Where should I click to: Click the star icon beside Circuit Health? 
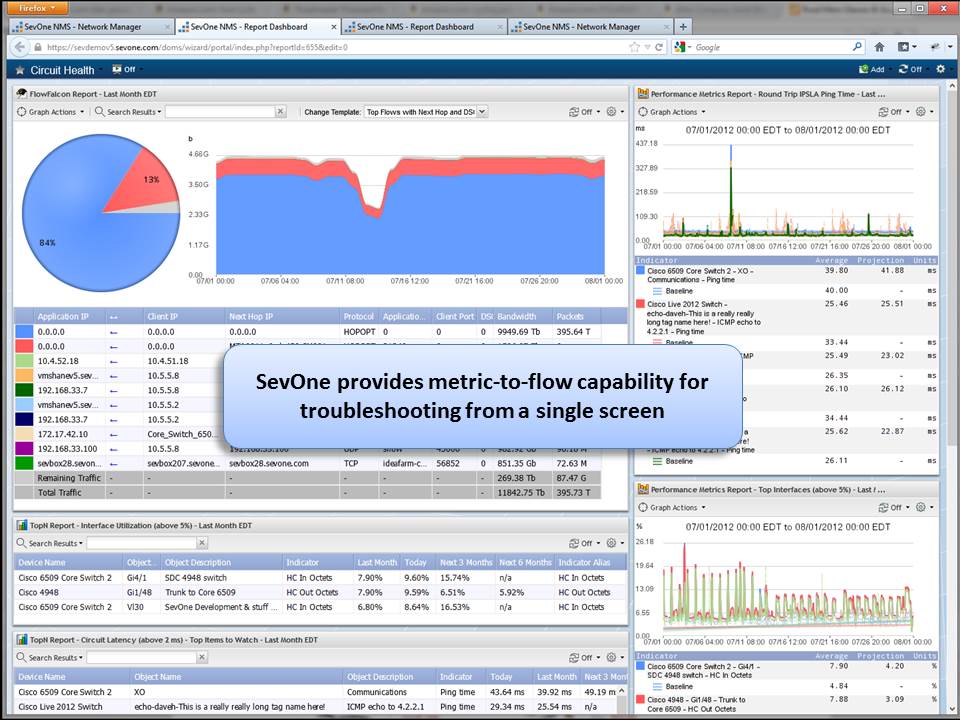(19, 70)
